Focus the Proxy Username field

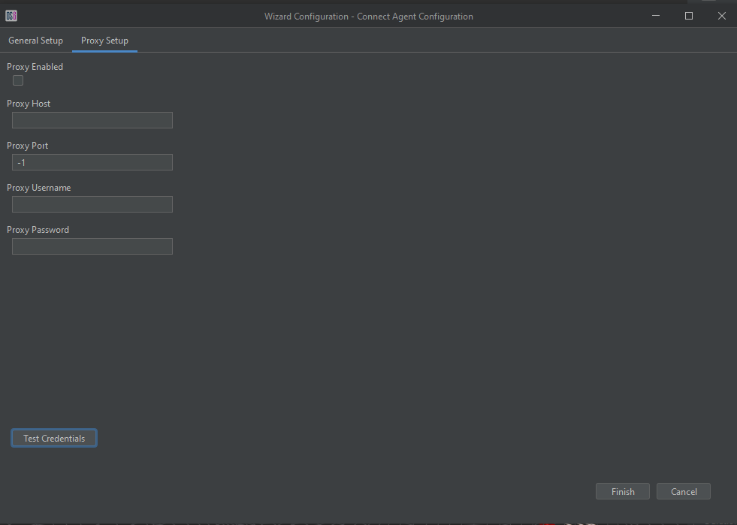(92, 204)
